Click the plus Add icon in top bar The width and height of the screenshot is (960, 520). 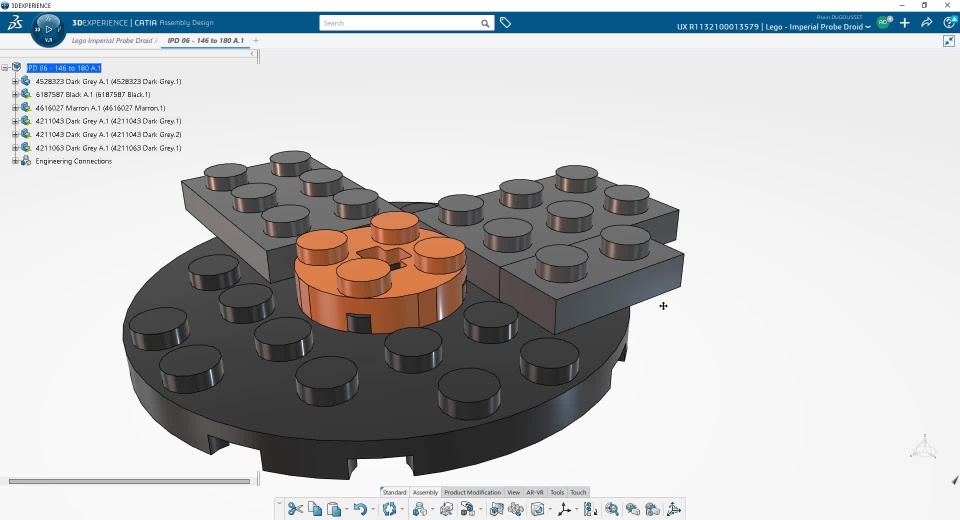click(x=905, y=23)
